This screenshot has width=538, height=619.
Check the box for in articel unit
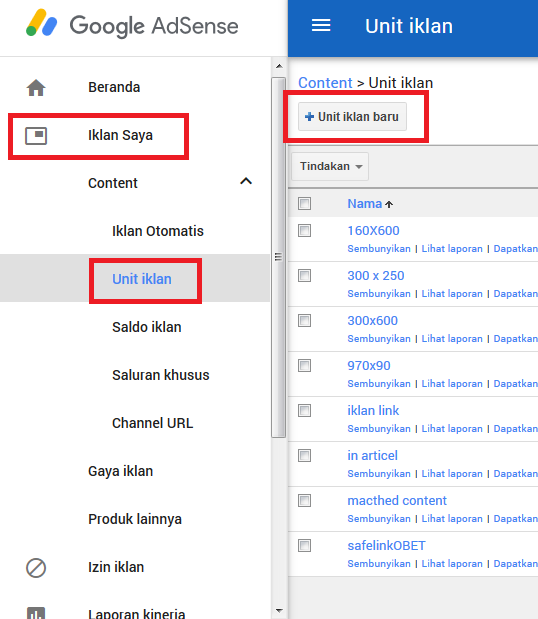pos(304,455)
